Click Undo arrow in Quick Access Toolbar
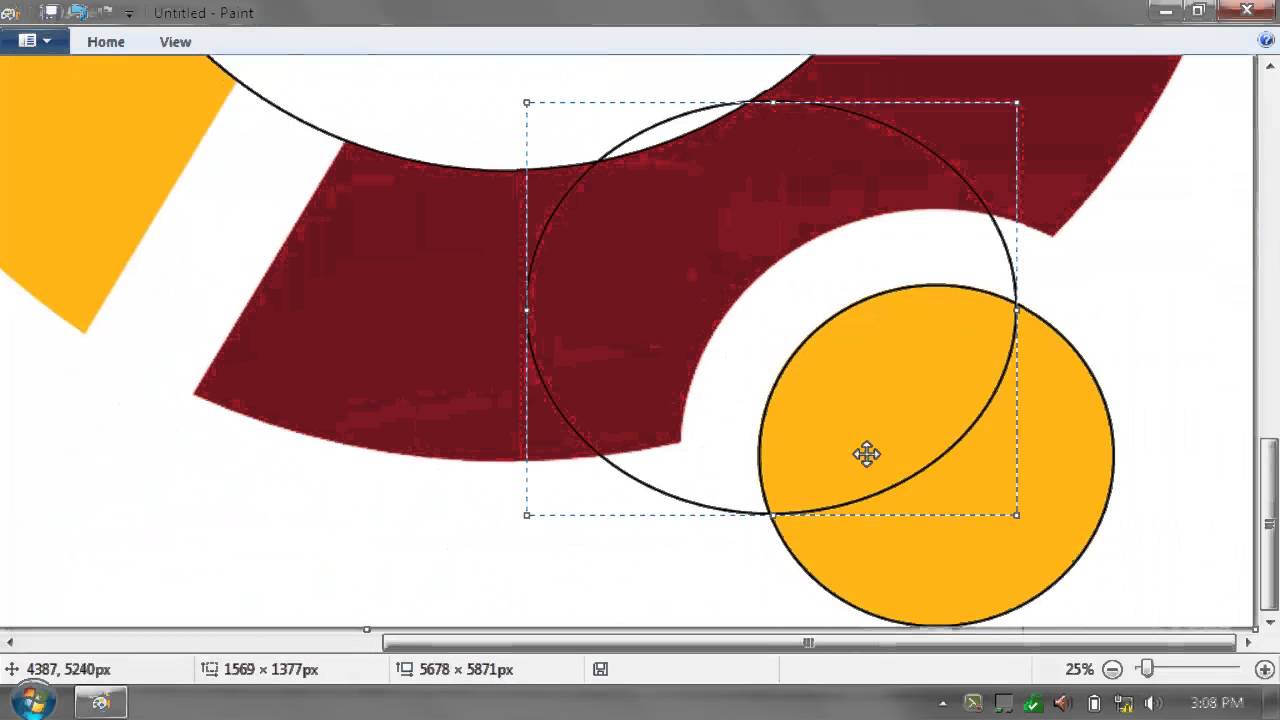This screenshot has height=720, width=1280. click(80, 13)
